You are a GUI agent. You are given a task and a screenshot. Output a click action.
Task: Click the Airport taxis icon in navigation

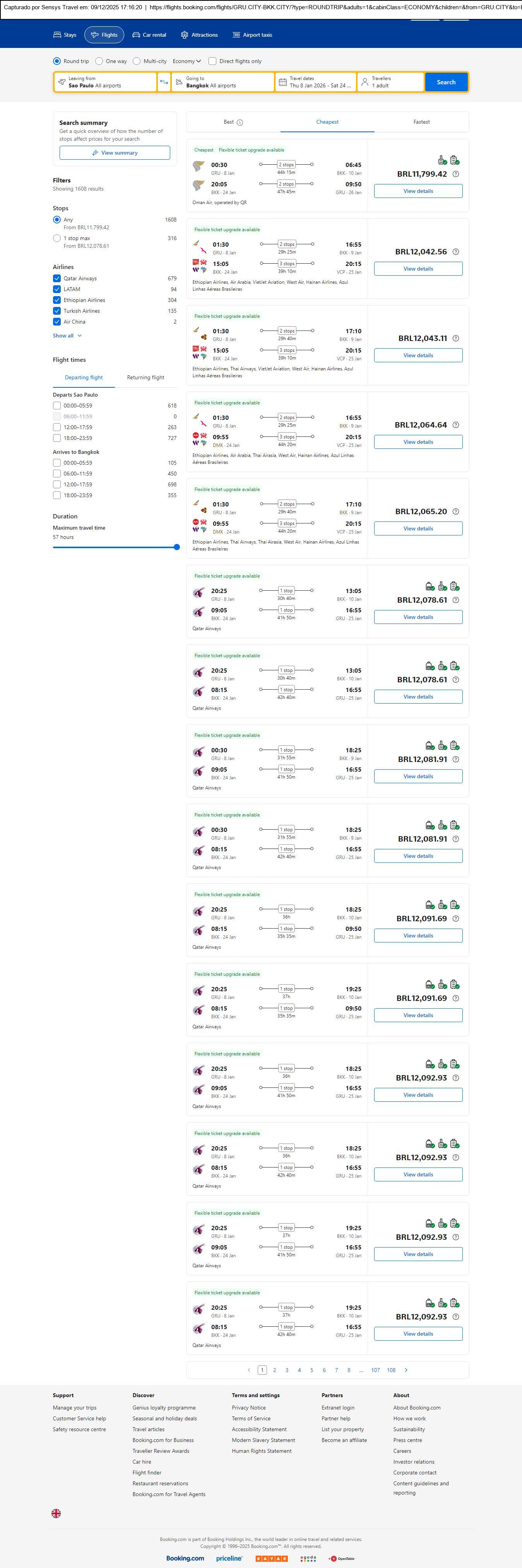point(236,35)
